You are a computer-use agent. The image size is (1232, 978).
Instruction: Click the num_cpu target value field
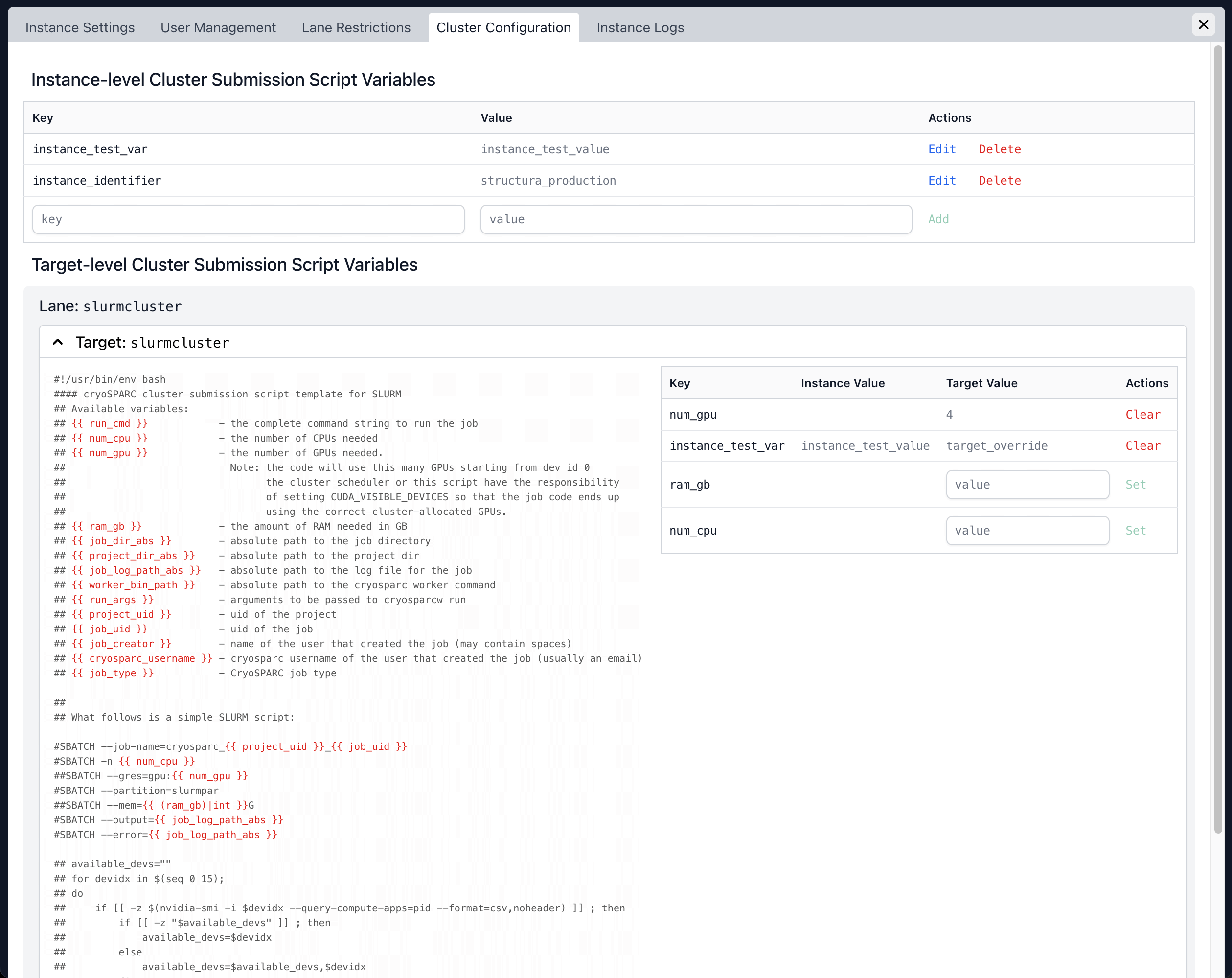(x=1027, y=531)
